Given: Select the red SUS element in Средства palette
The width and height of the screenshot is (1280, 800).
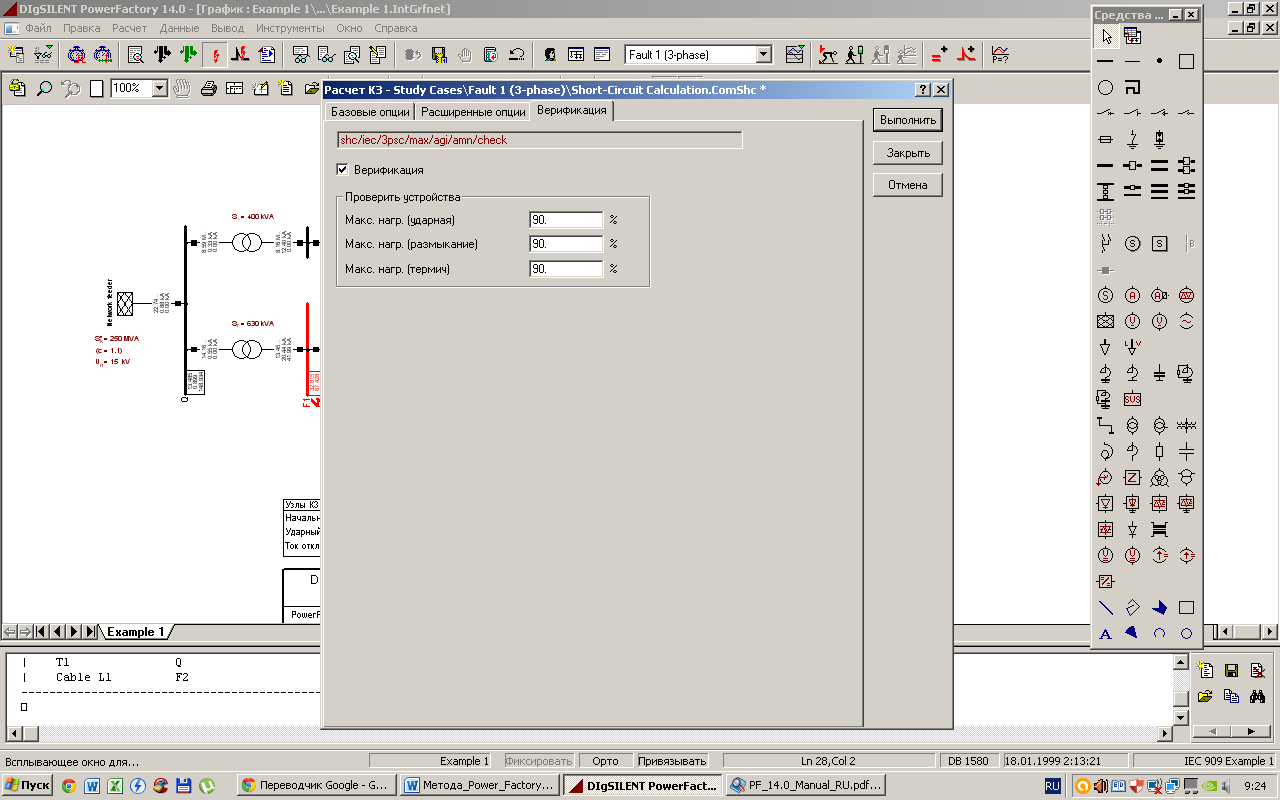Looking at the screenshot, I should tap(1132, 399).
